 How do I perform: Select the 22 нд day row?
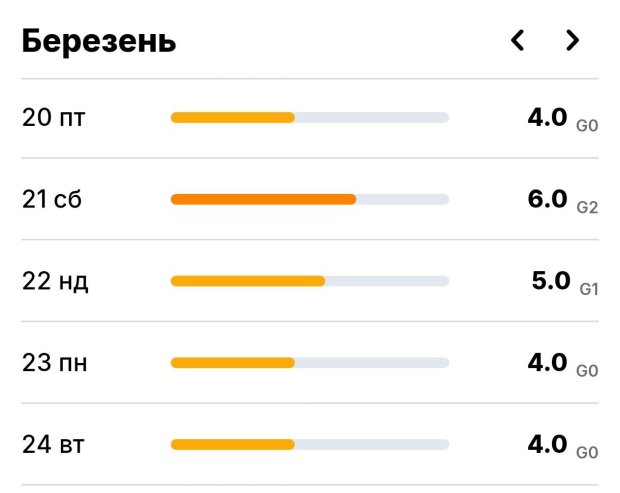[56, 281]
